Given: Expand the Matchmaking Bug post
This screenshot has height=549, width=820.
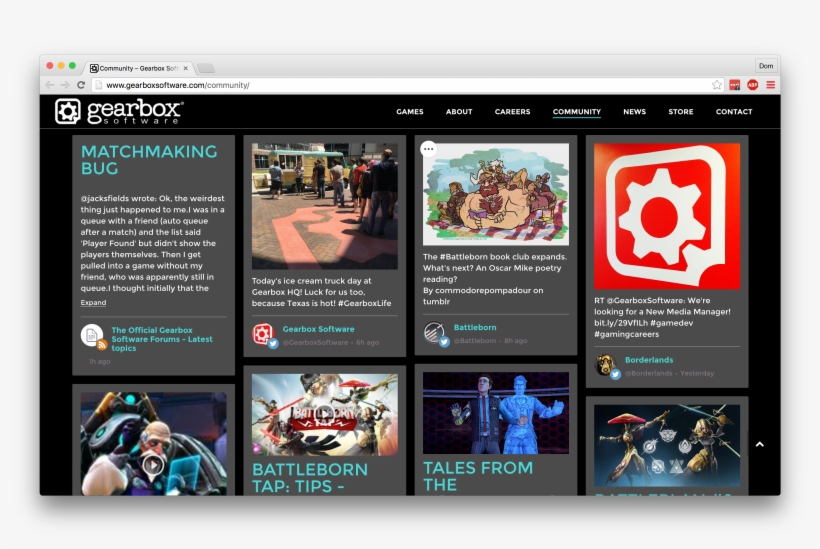Looking at the screenshot, I should (x=93, y=303).
